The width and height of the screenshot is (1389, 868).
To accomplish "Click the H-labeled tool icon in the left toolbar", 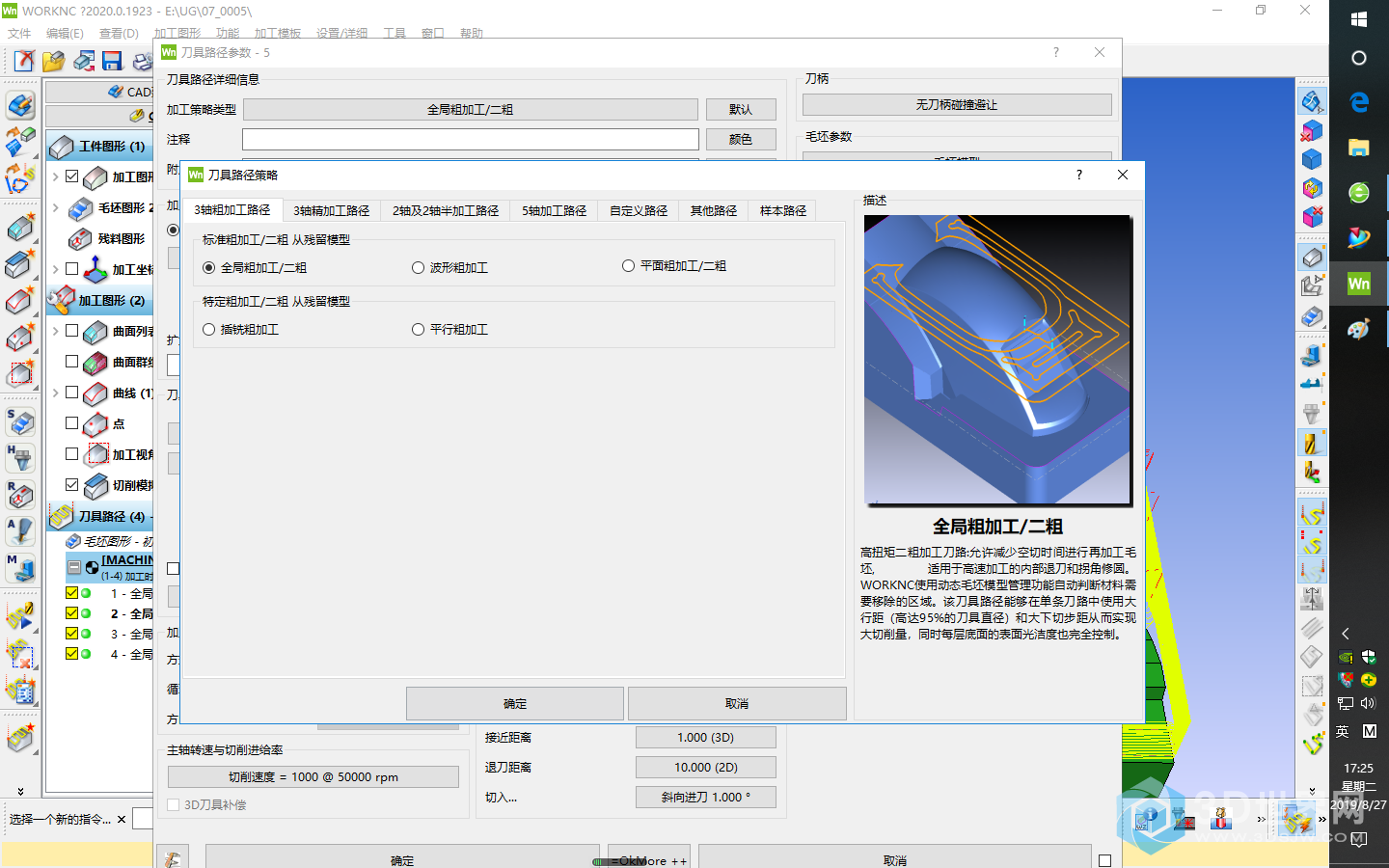I will (20, 457).
